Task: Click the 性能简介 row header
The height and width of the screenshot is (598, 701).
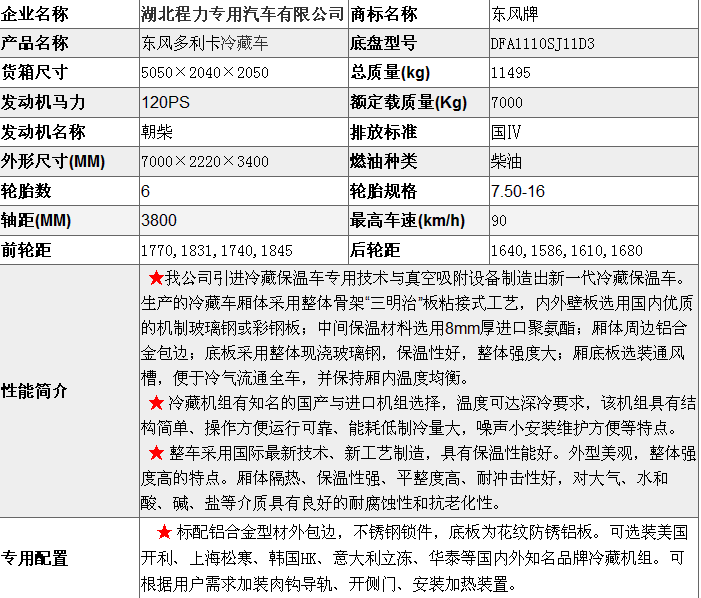Action: (34, 391)
